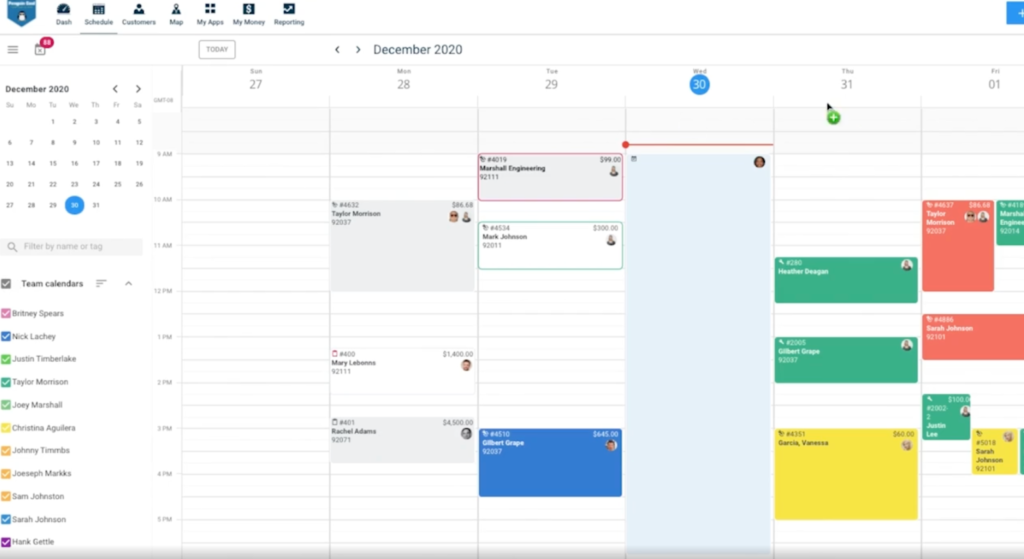Click the blue plus button top right

[1016, 13]
